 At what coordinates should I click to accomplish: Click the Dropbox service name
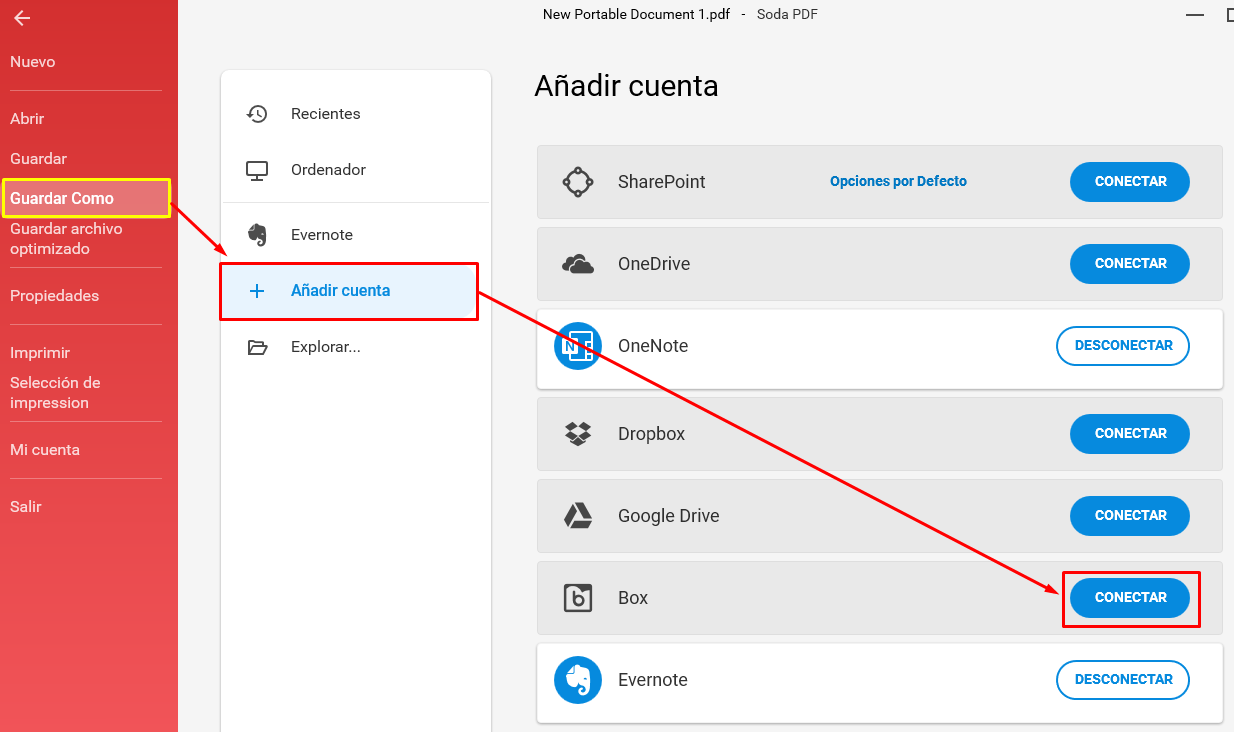point(651,434)
